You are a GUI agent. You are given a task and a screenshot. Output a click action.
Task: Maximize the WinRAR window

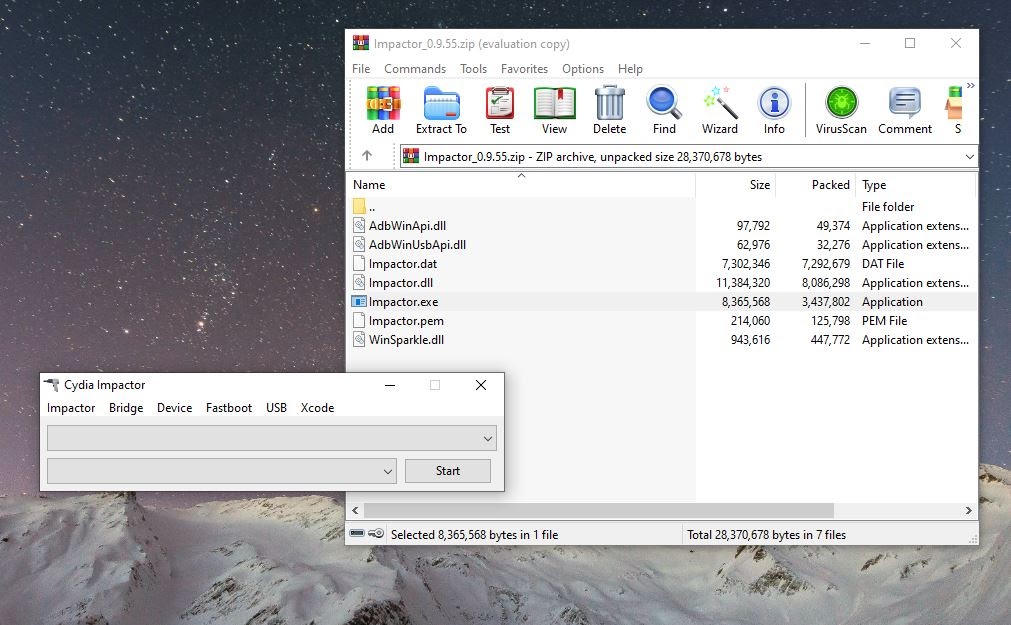(x=910, y=43)
